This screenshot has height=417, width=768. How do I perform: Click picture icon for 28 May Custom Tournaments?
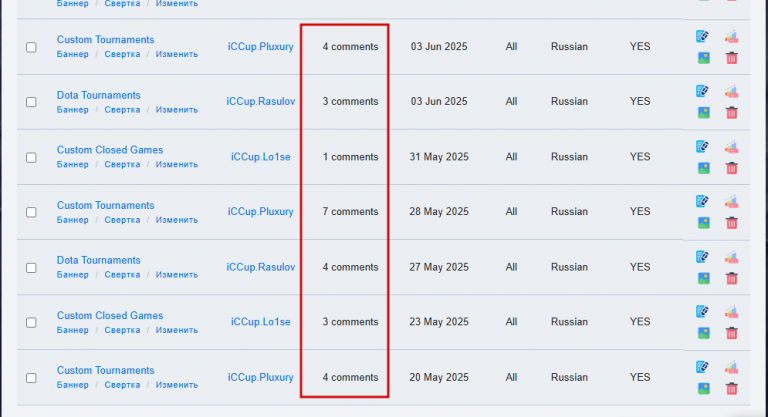pos(704,223)
